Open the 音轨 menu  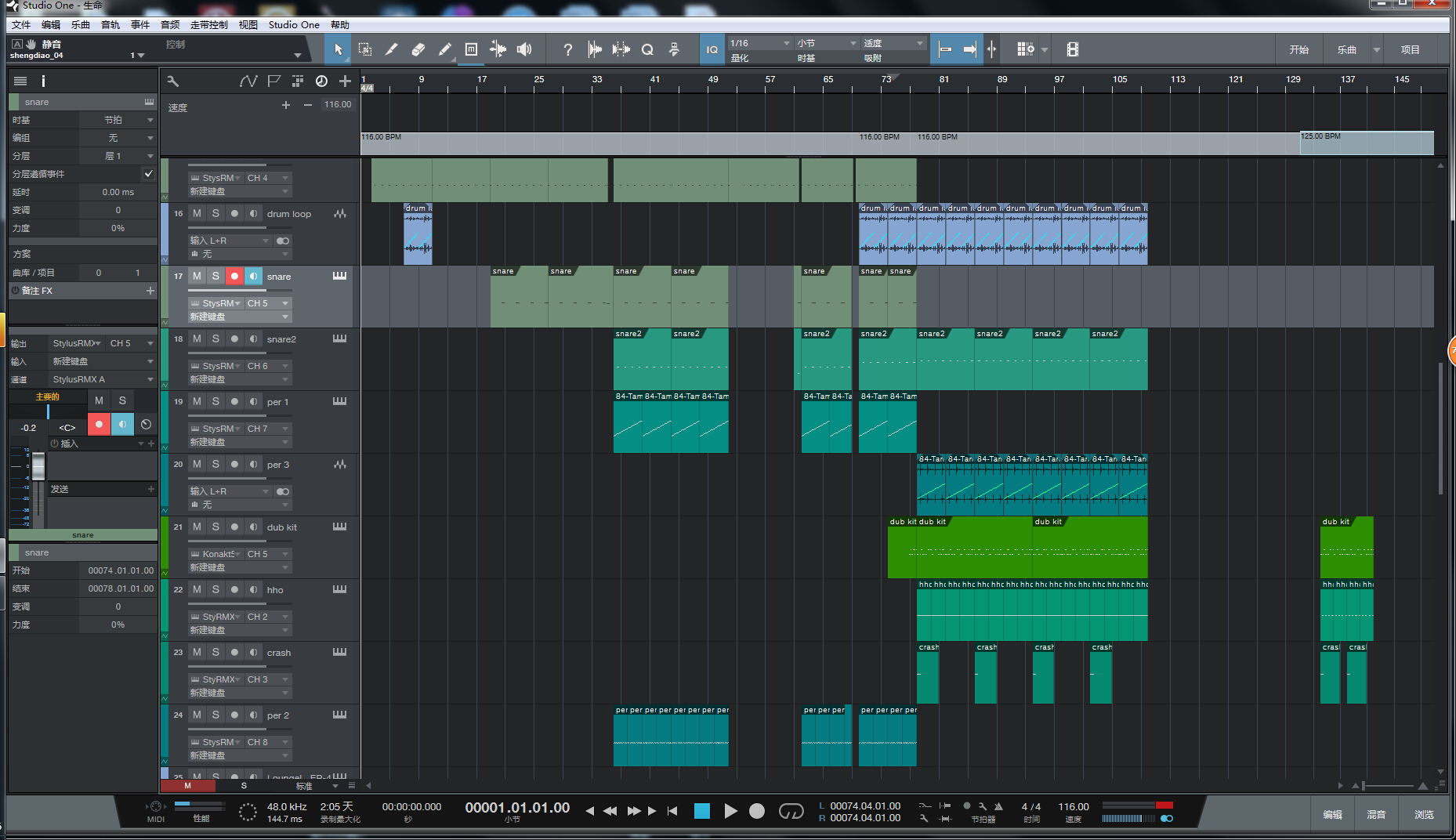110,24
